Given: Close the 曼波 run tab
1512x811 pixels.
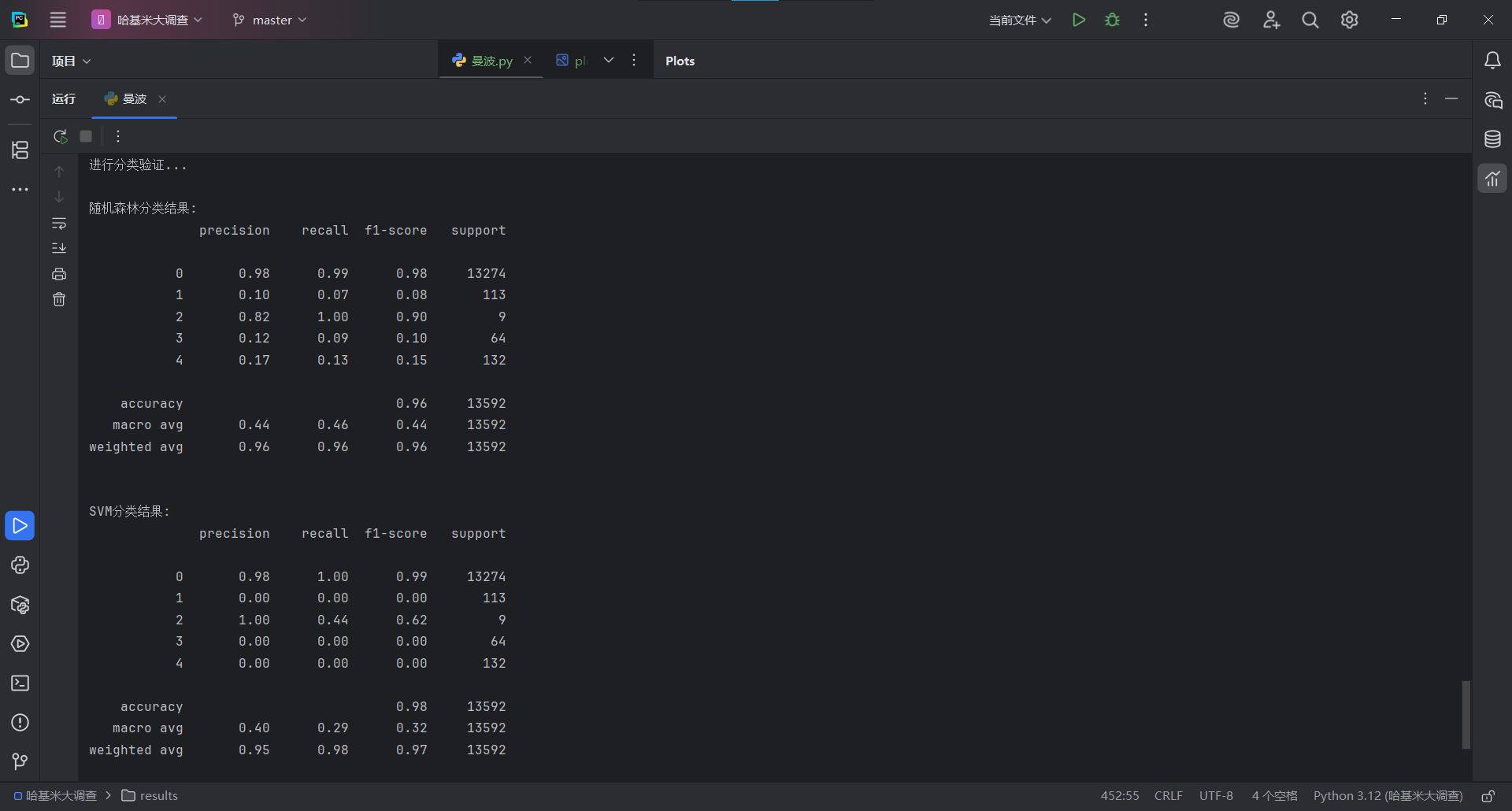Looking at the screenshot, I should [162, 99].
